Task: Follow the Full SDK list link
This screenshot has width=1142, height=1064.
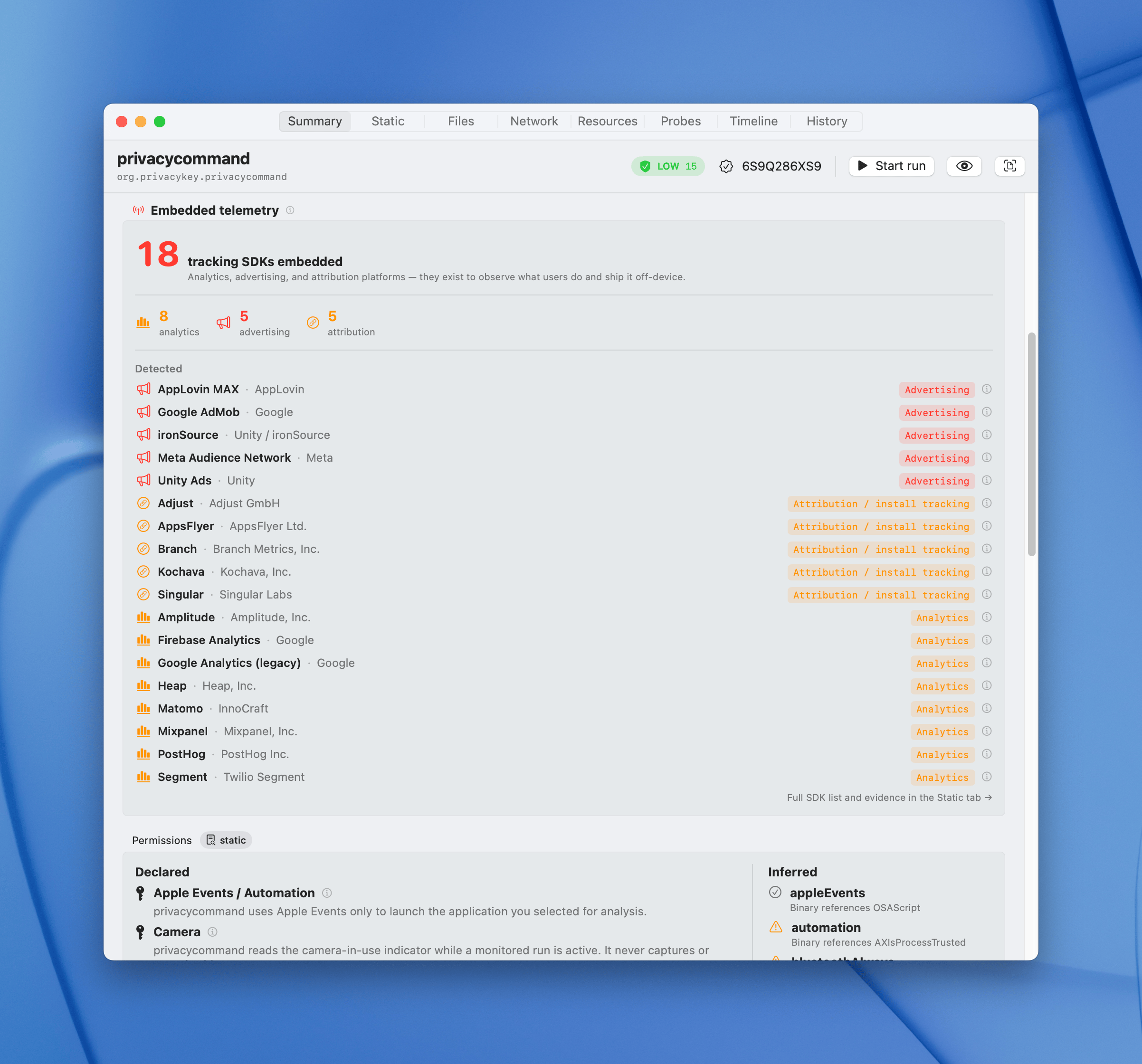Action: pos(889,798)
